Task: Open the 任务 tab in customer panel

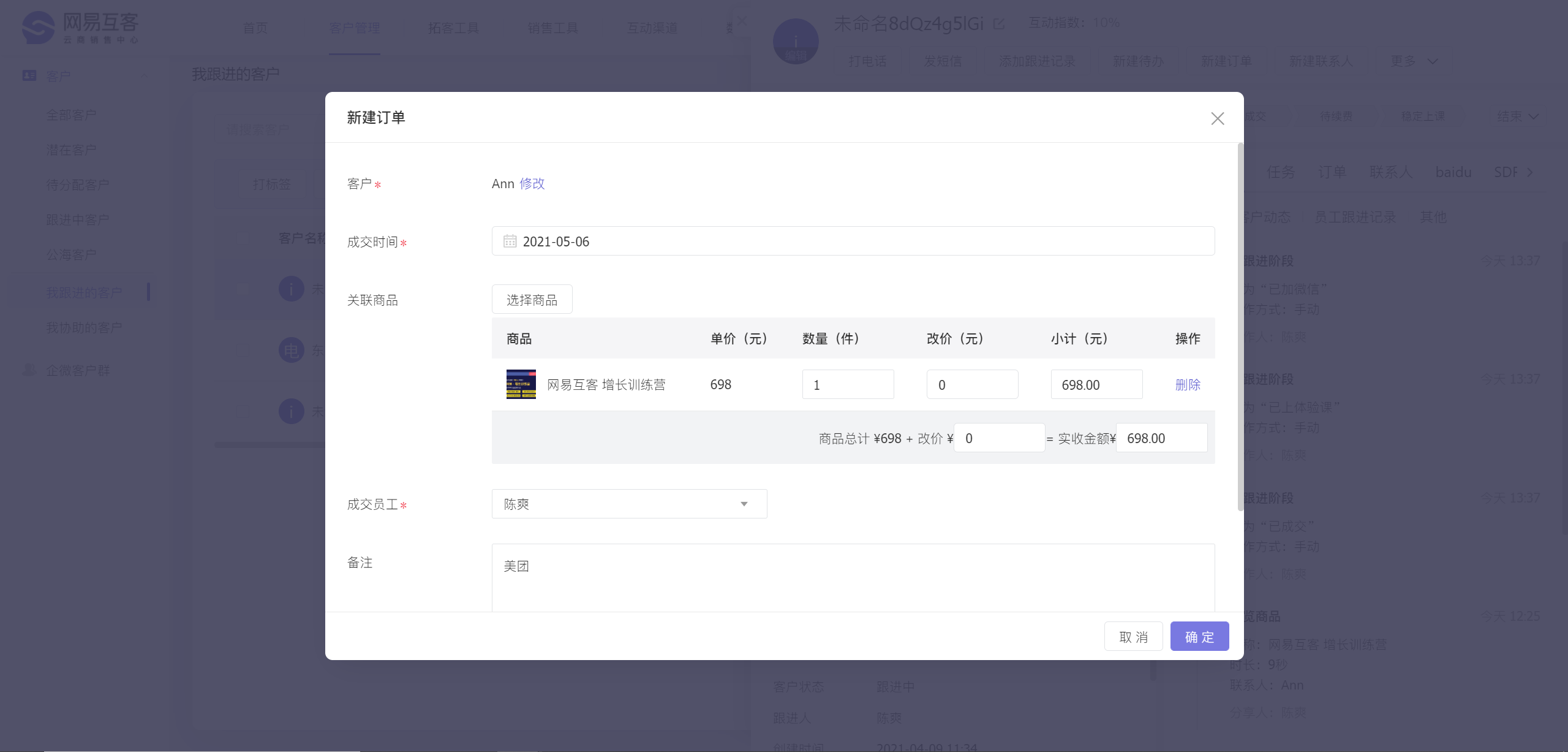Action: pos(1281,172)
